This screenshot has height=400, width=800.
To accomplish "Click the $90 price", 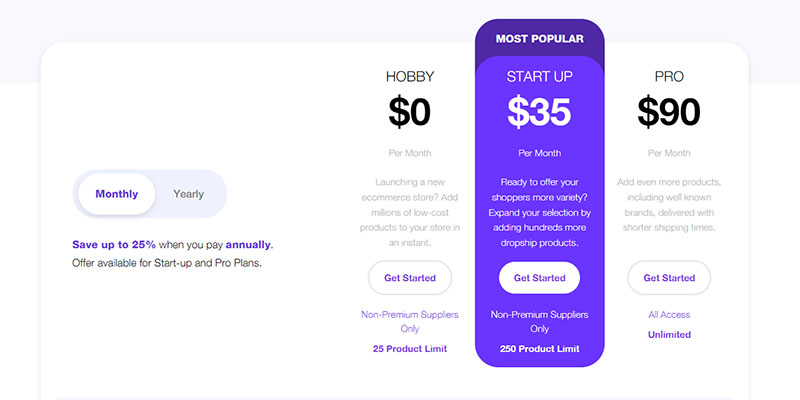I will click(x=669, y=112).
